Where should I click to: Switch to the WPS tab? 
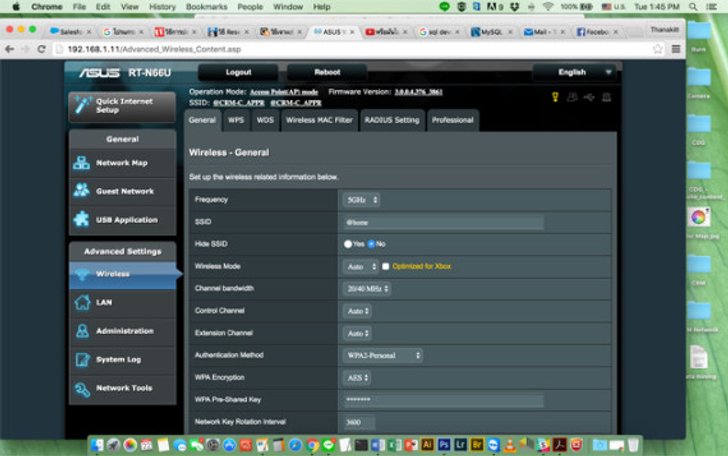click(x=236, y=120)
